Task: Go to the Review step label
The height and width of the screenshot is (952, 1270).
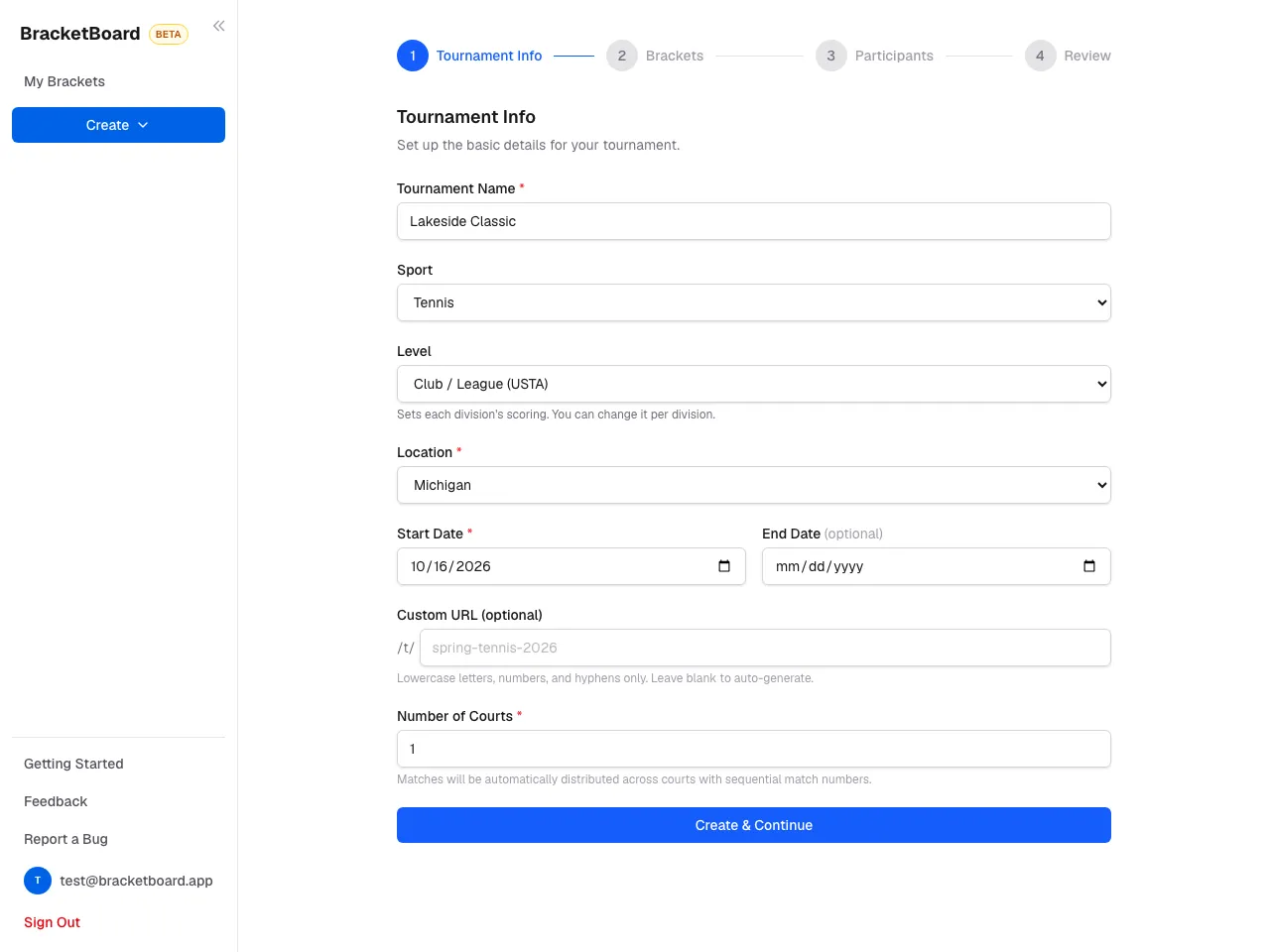Action: (x=1087, y=56)
